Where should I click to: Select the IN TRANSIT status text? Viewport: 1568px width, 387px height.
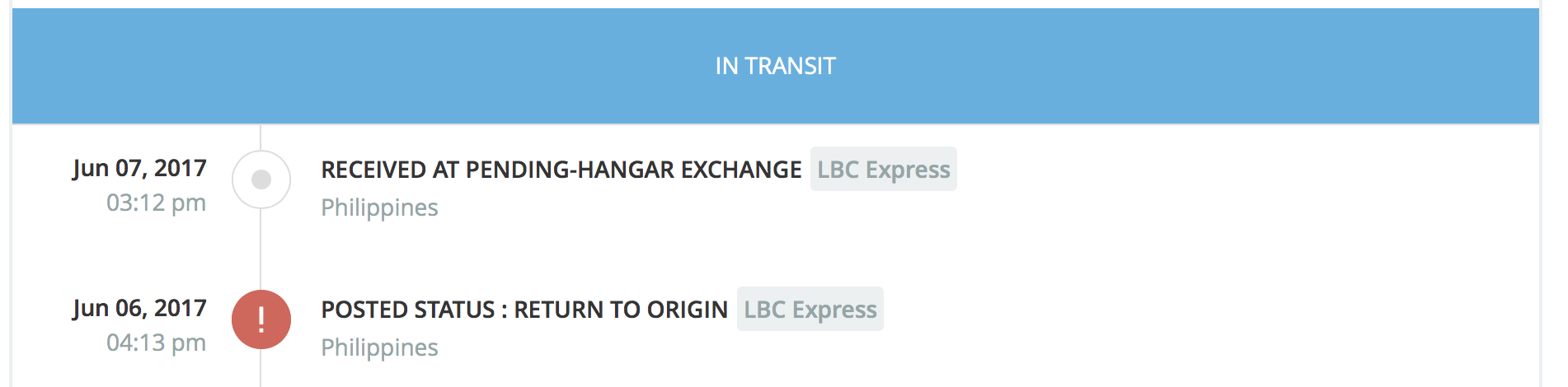775,66
